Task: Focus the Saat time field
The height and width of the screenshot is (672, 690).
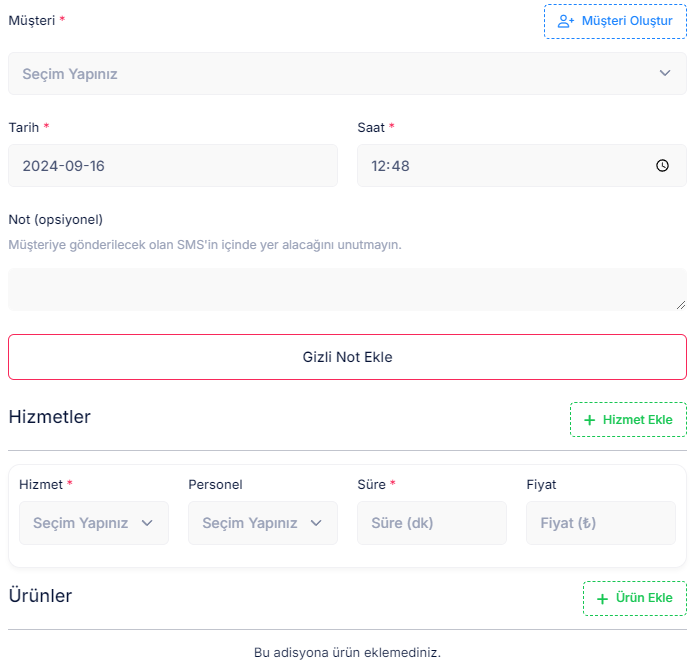Action: pos(521,165)
